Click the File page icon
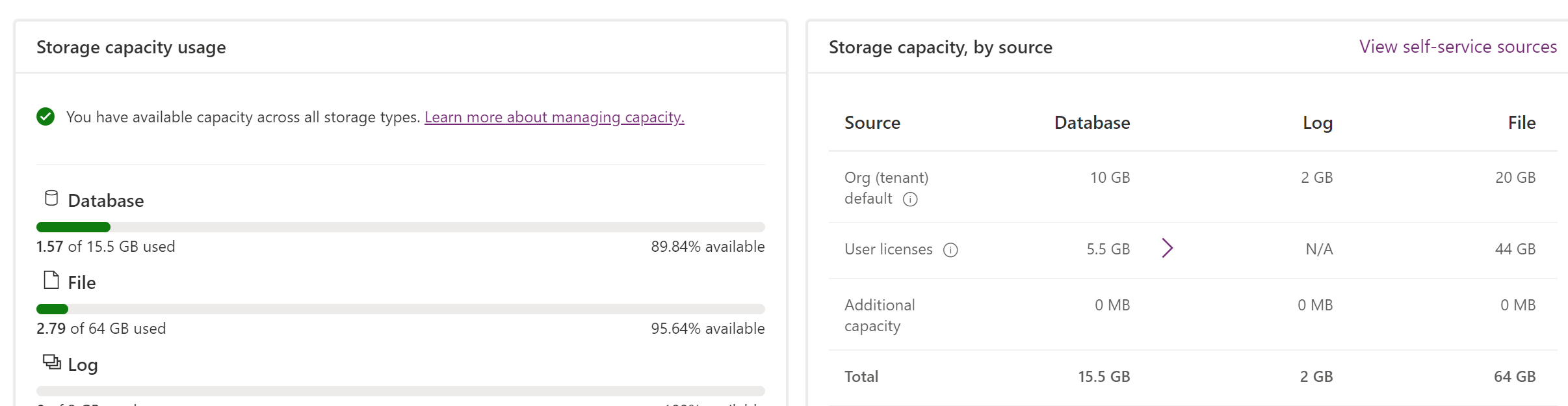The width and height of the screenshot is (1568, 406). click(51, 280)
